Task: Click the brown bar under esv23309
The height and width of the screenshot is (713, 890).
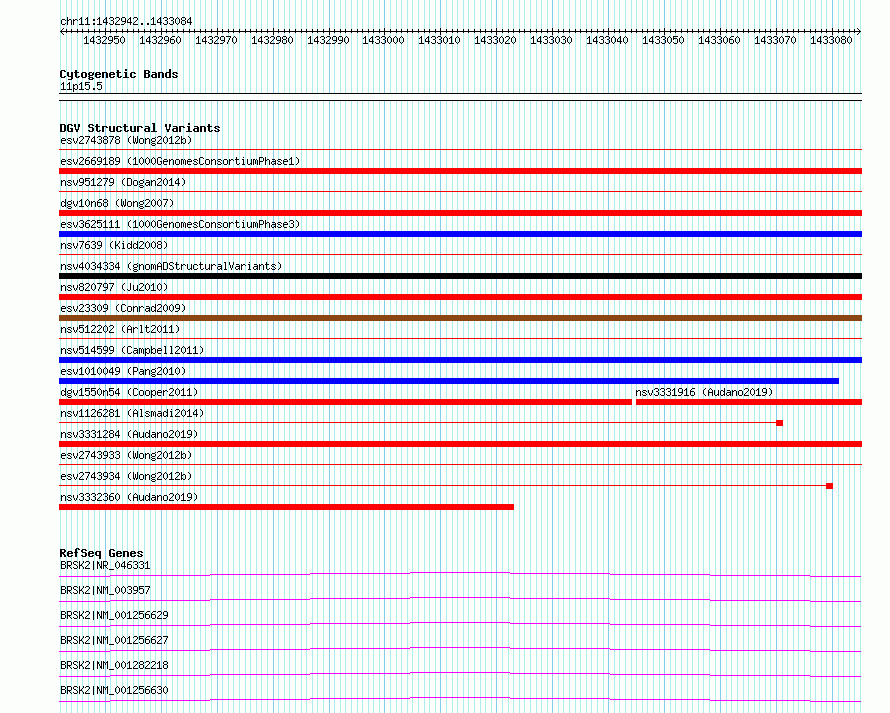Action: [x=460, y=318]
